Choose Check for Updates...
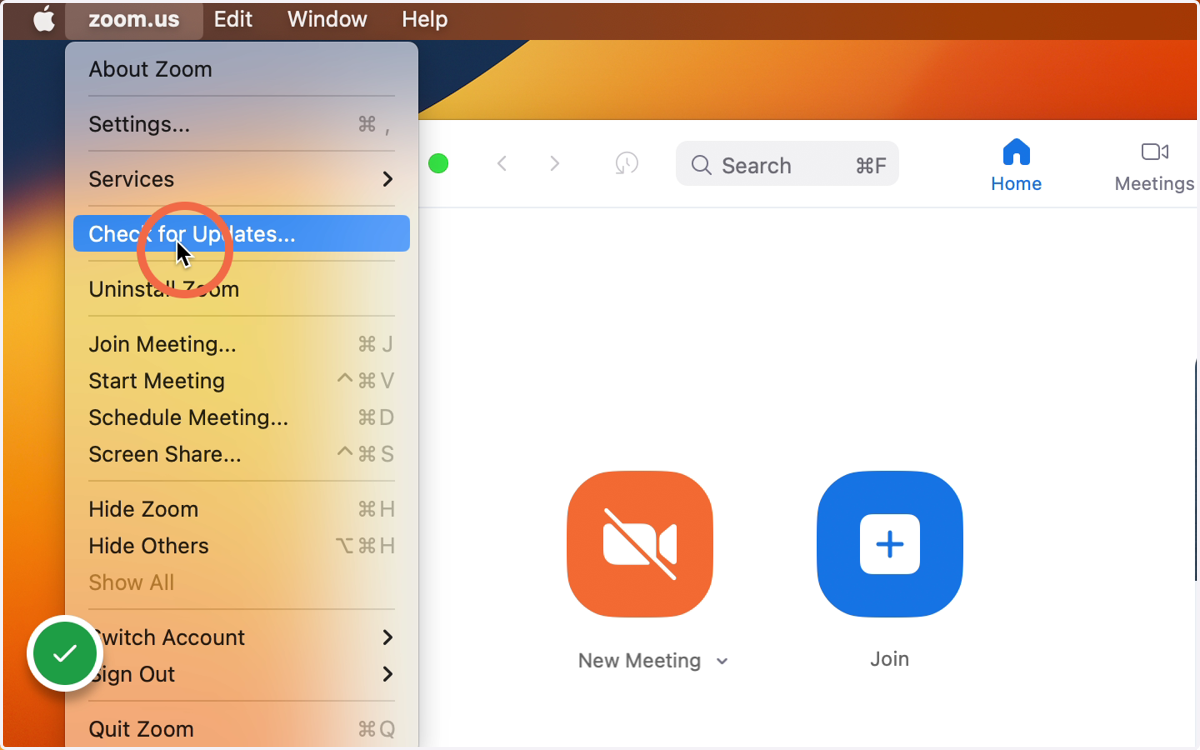 tap(241, 234)
